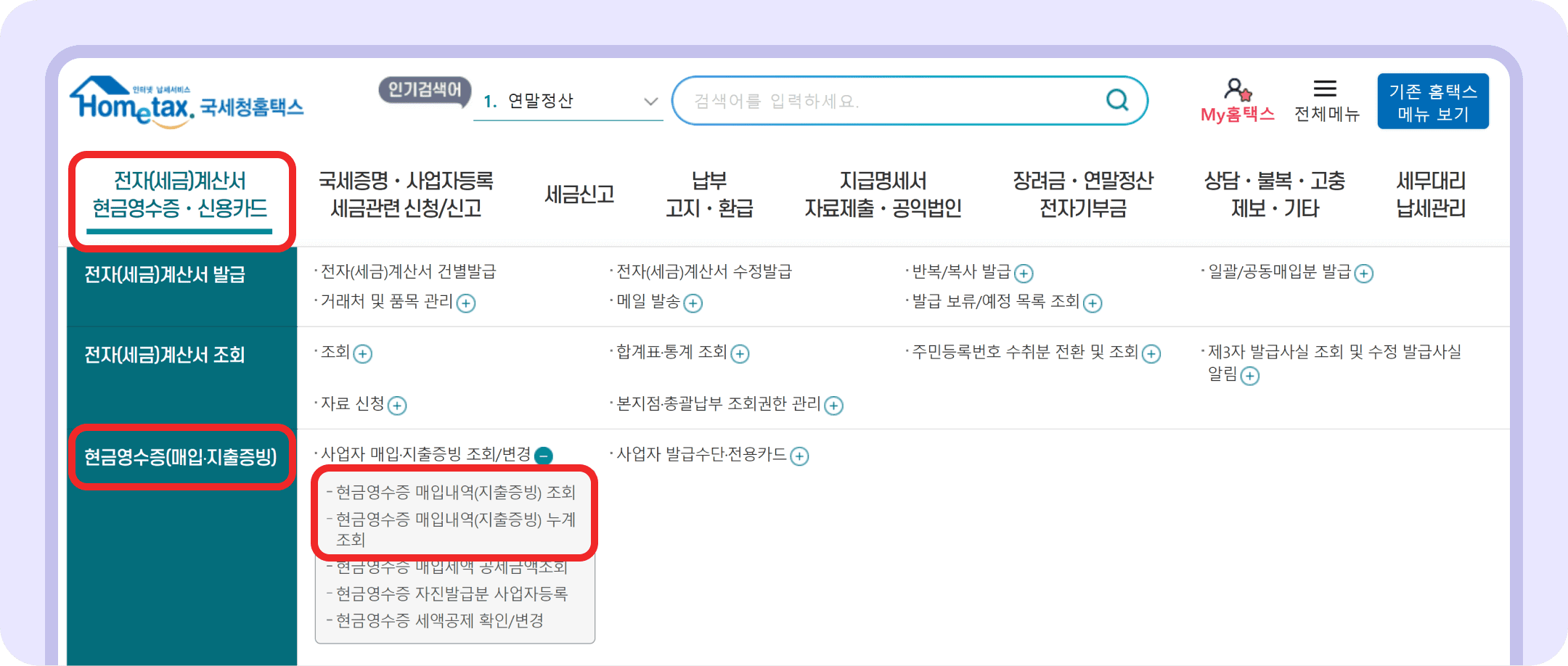Click the search magnifier icon

1116,101
